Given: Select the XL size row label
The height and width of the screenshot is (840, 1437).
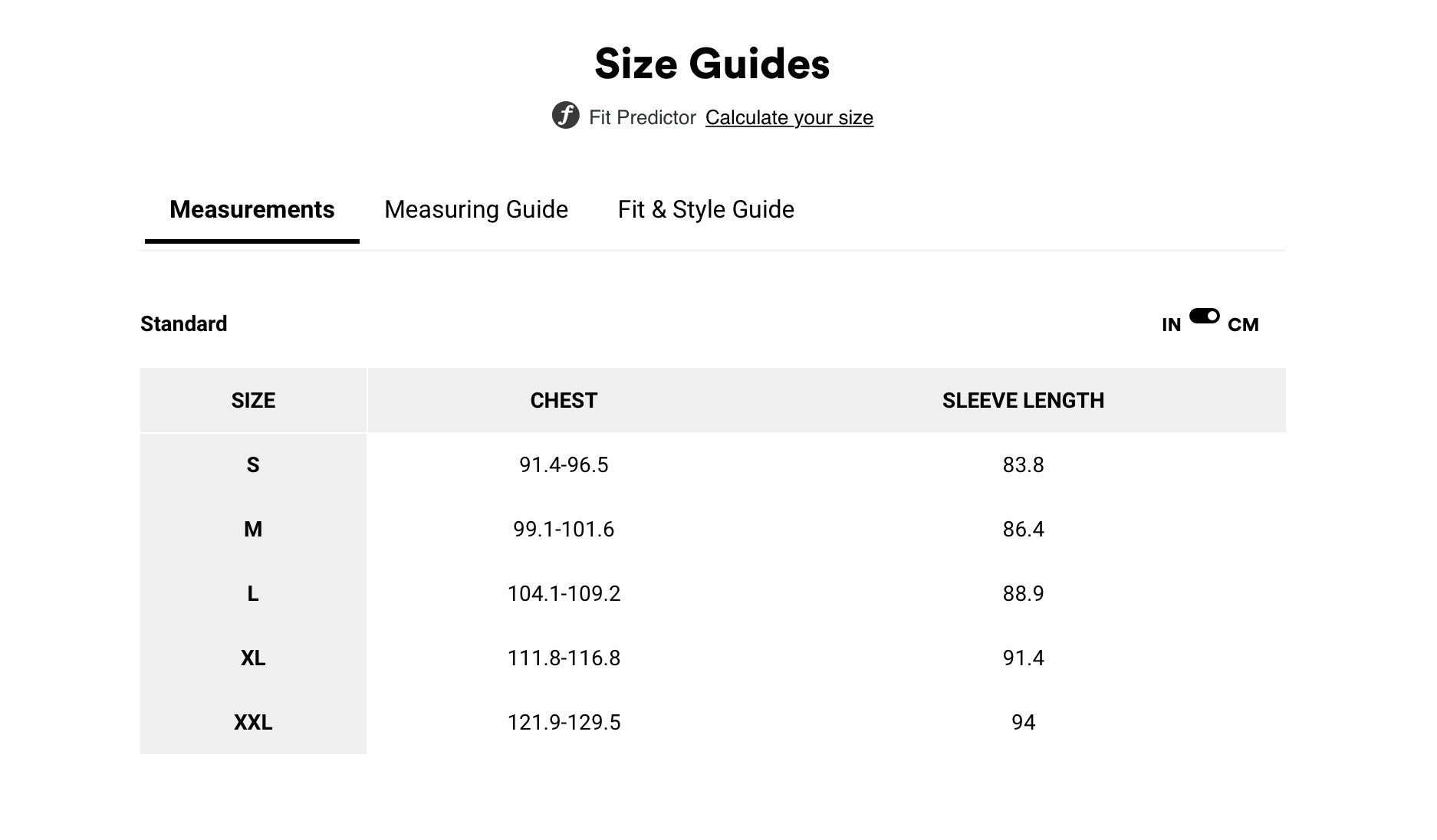Looking at the screenshot, I should [x=253, y=658].
